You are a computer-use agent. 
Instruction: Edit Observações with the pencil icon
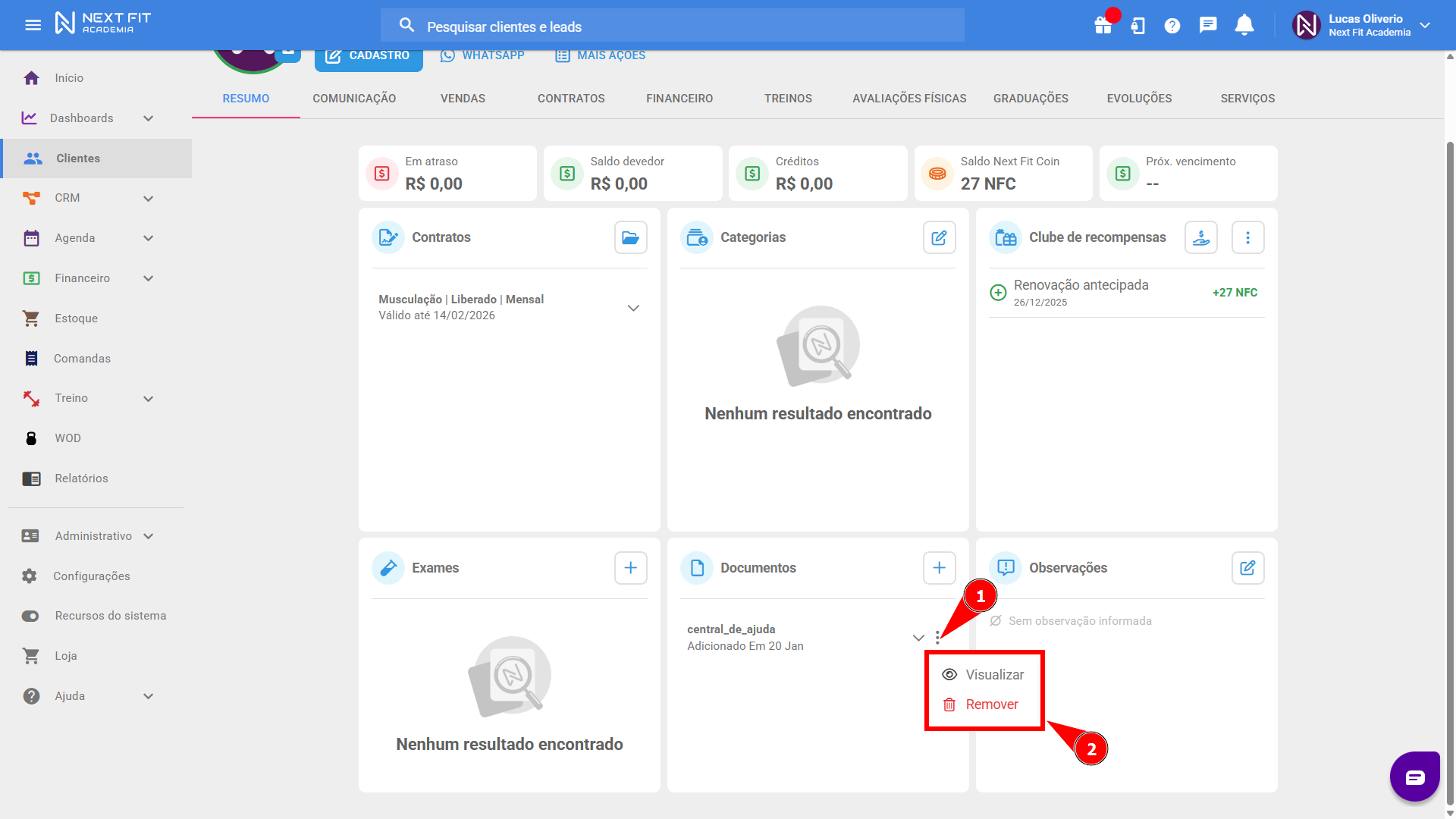tap(1247, 568)
